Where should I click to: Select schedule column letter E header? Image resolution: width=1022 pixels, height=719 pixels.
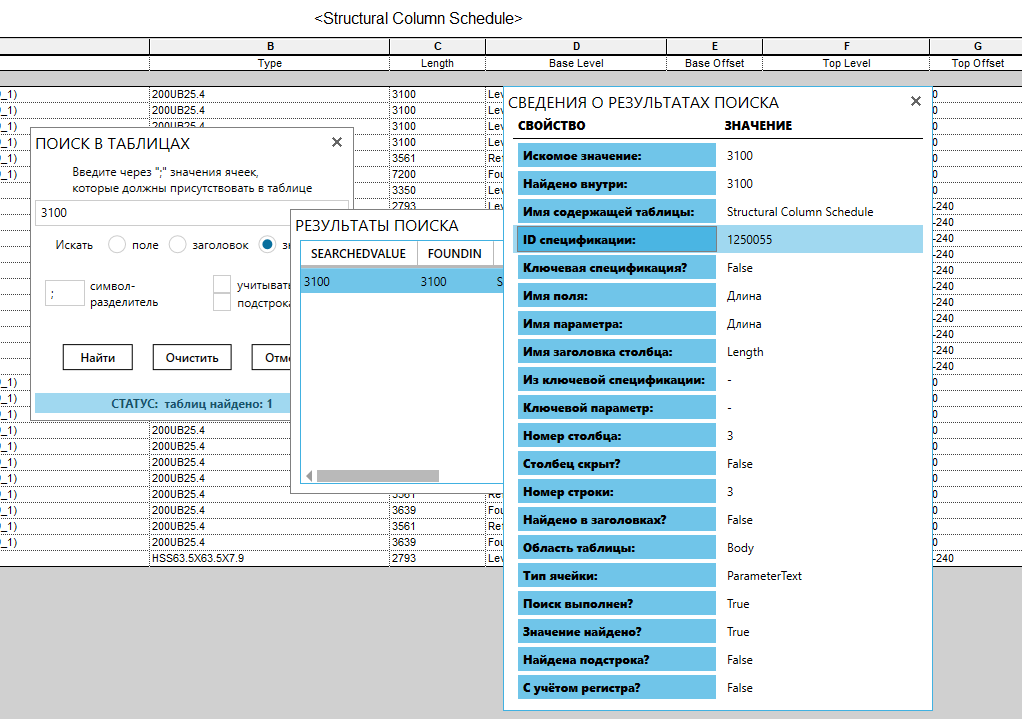(714, 46)
